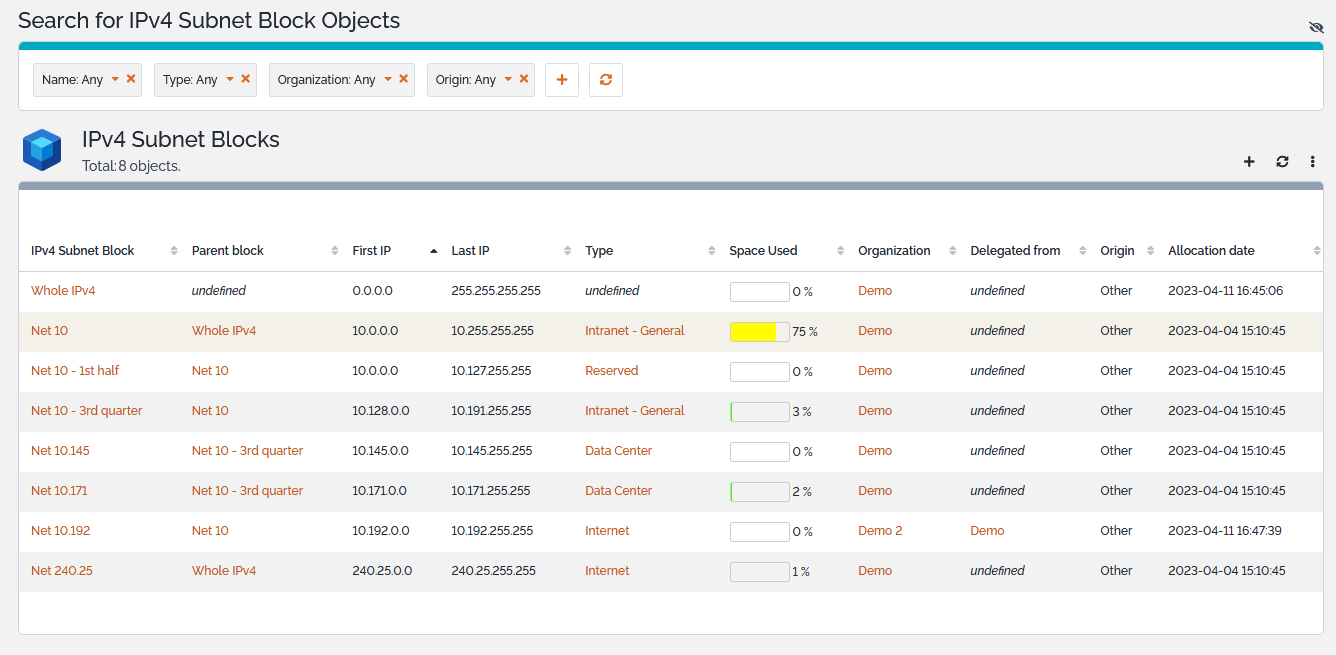The width and height of the screenshot is (1336, 655).
Task: Remove the Origin filter with its X
Action: [x=523, y=79]
